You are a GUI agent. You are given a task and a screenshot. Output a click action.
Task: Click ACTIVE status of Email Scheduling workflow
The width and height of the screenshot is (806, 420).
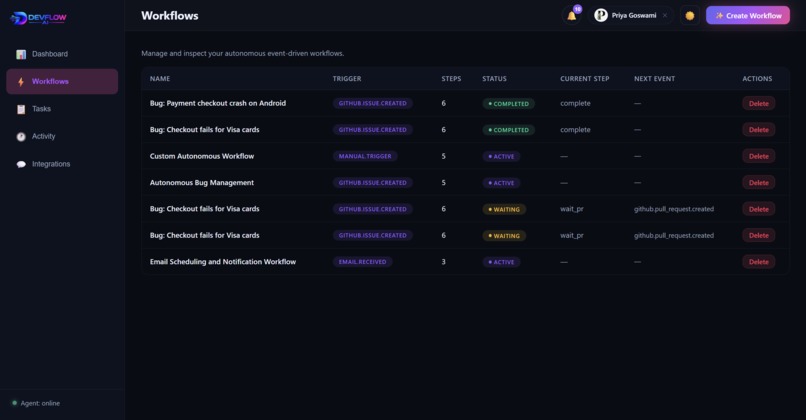[501, 262]
